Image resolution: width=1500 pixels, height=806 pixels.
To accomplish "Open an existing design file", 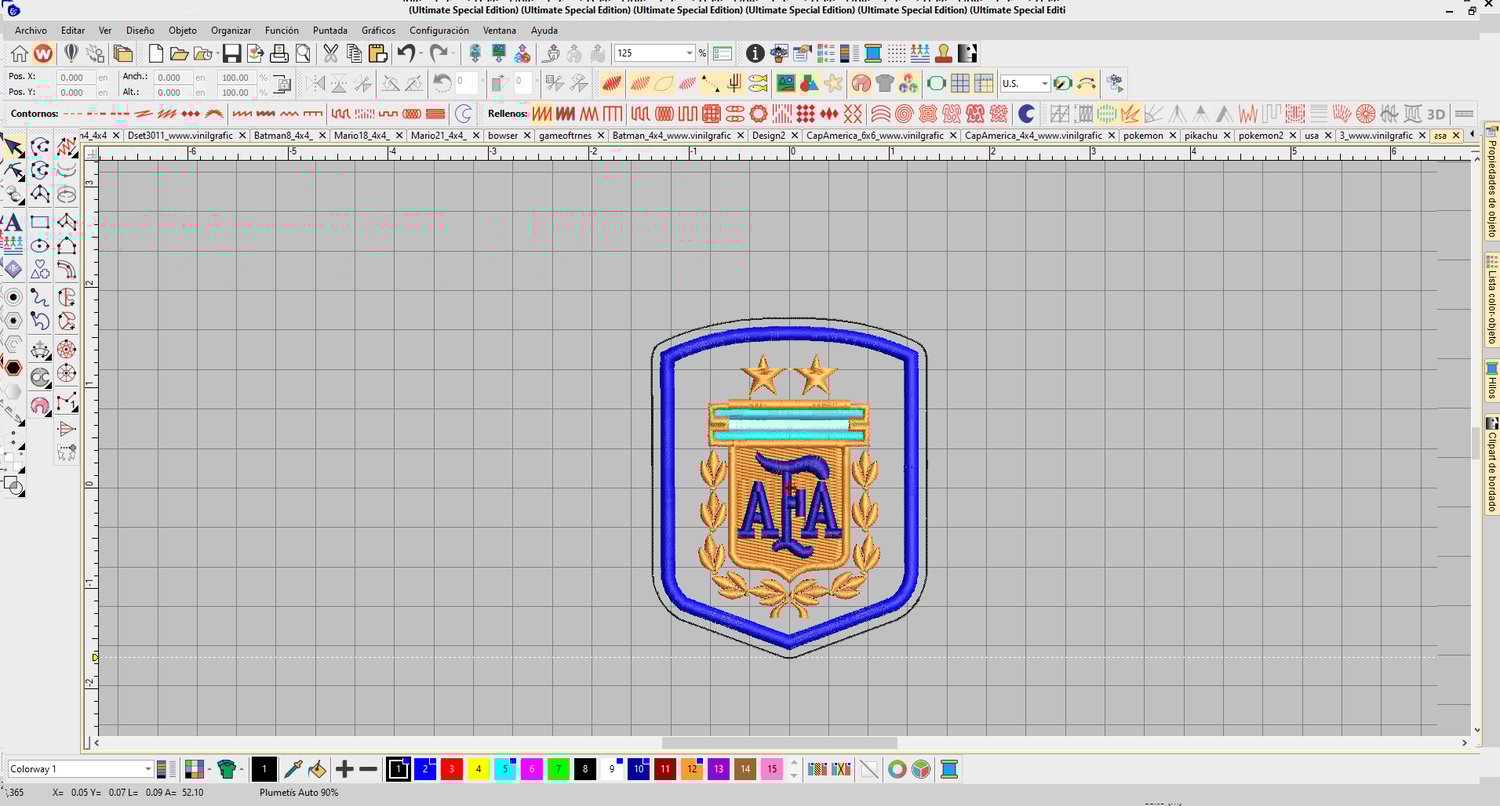I will pyautogui.click(x=178, y=53).
